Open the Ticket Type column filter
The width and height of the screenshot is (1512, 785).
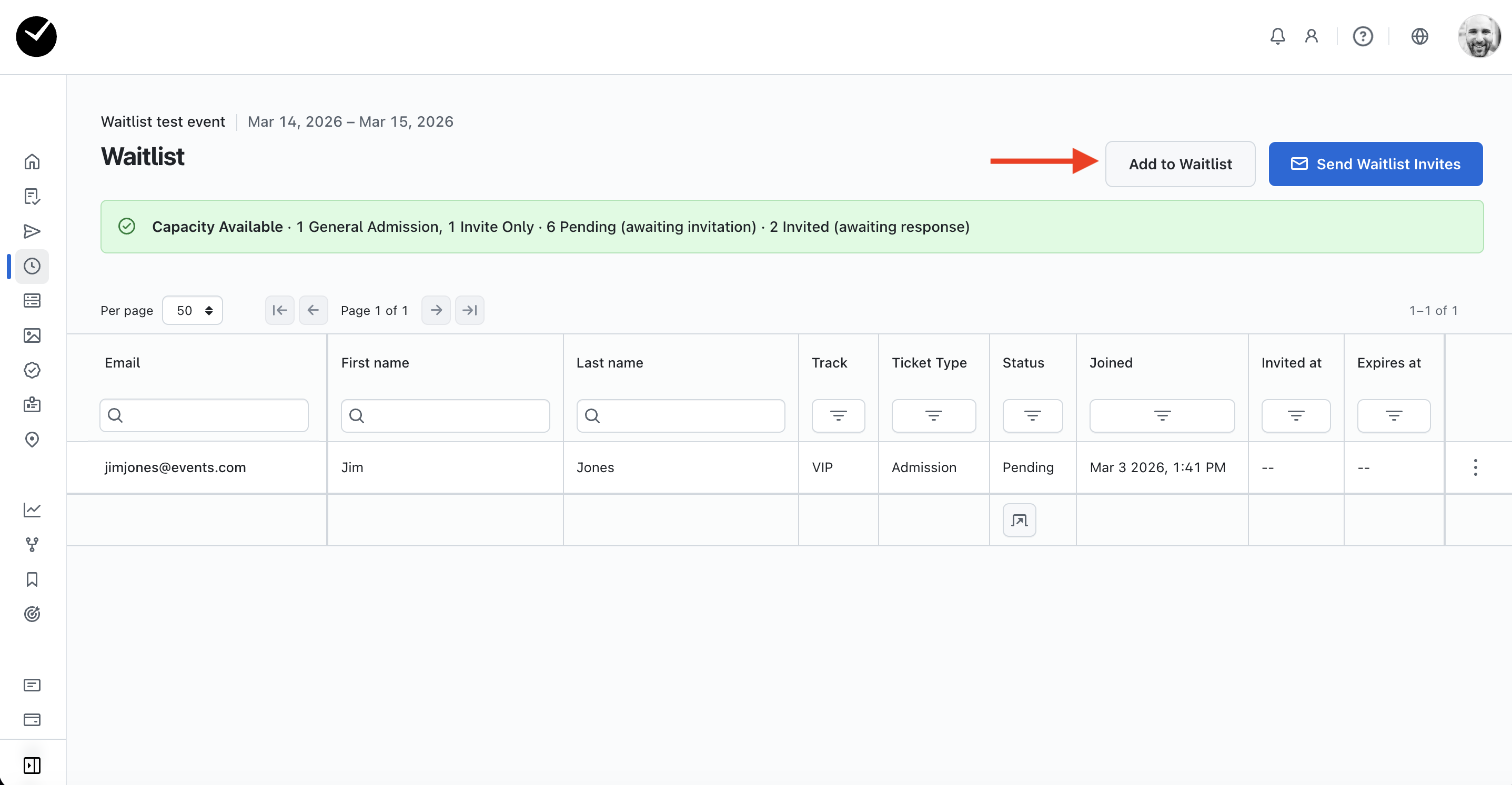933,416
